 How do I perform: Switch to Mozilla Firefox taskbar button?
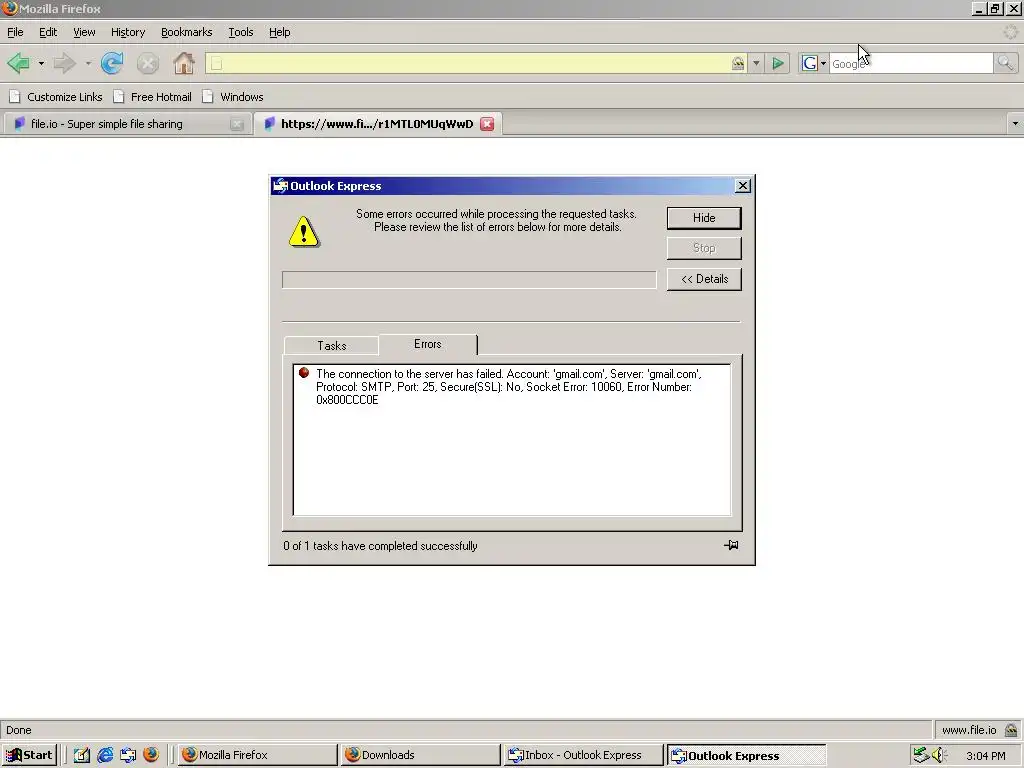tap(256, 755)
